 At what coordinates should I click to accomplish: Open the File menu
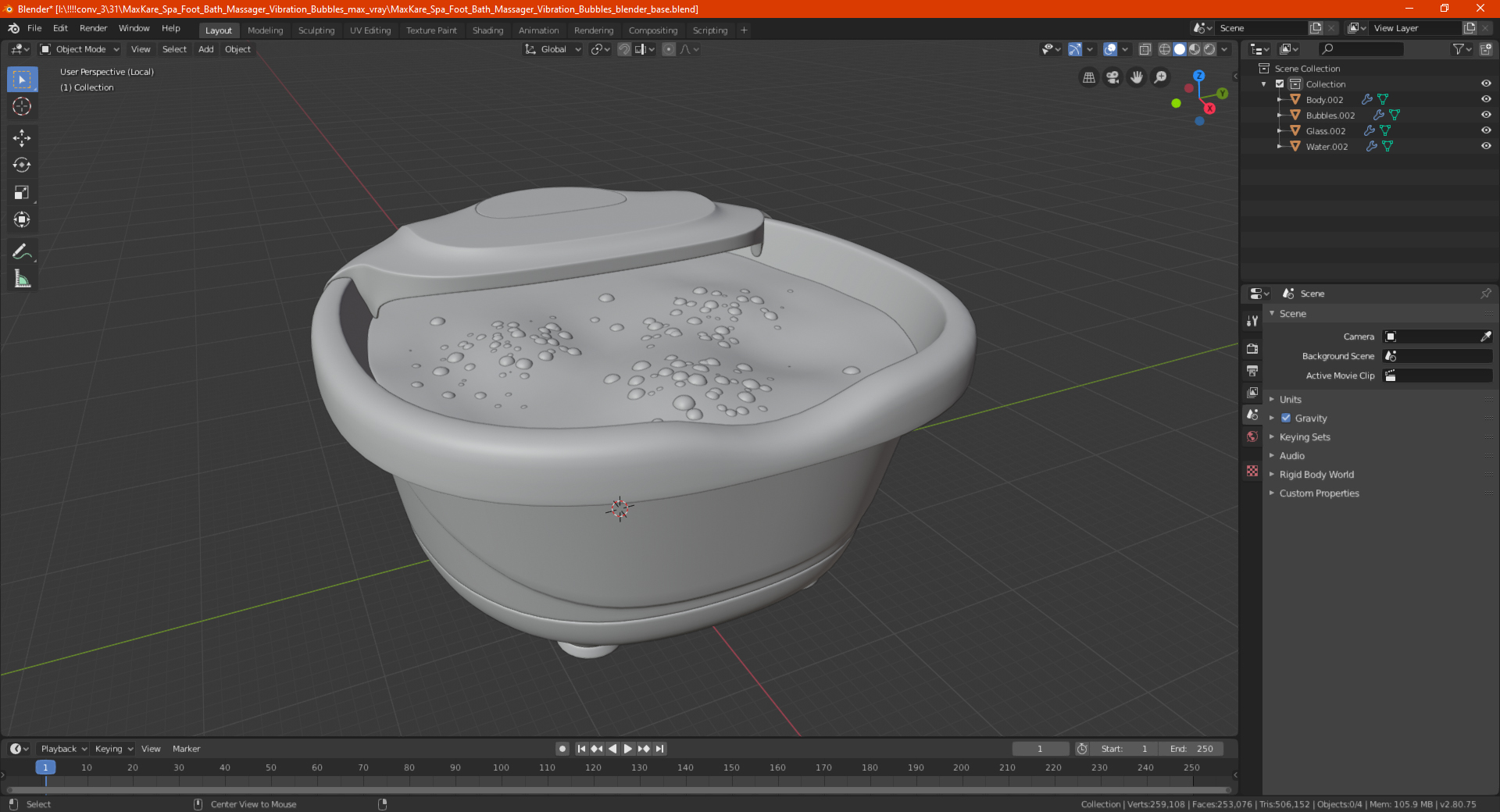34,28
